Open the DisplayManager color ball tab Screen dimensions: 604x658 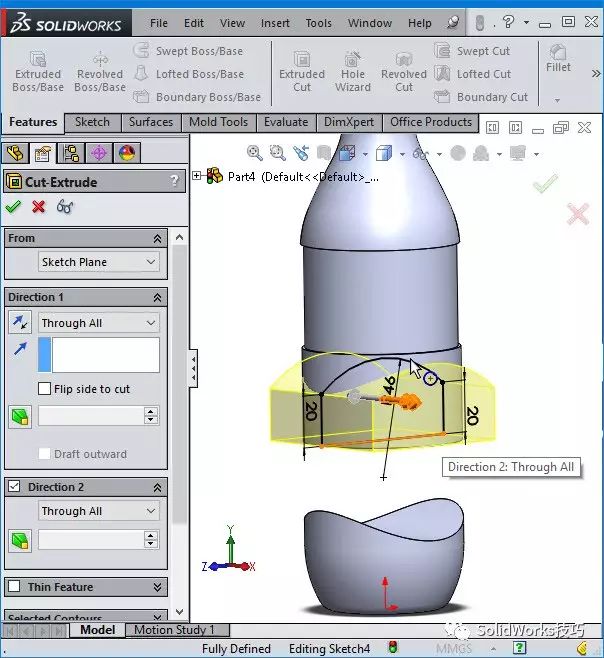click(x=127, y=153)
